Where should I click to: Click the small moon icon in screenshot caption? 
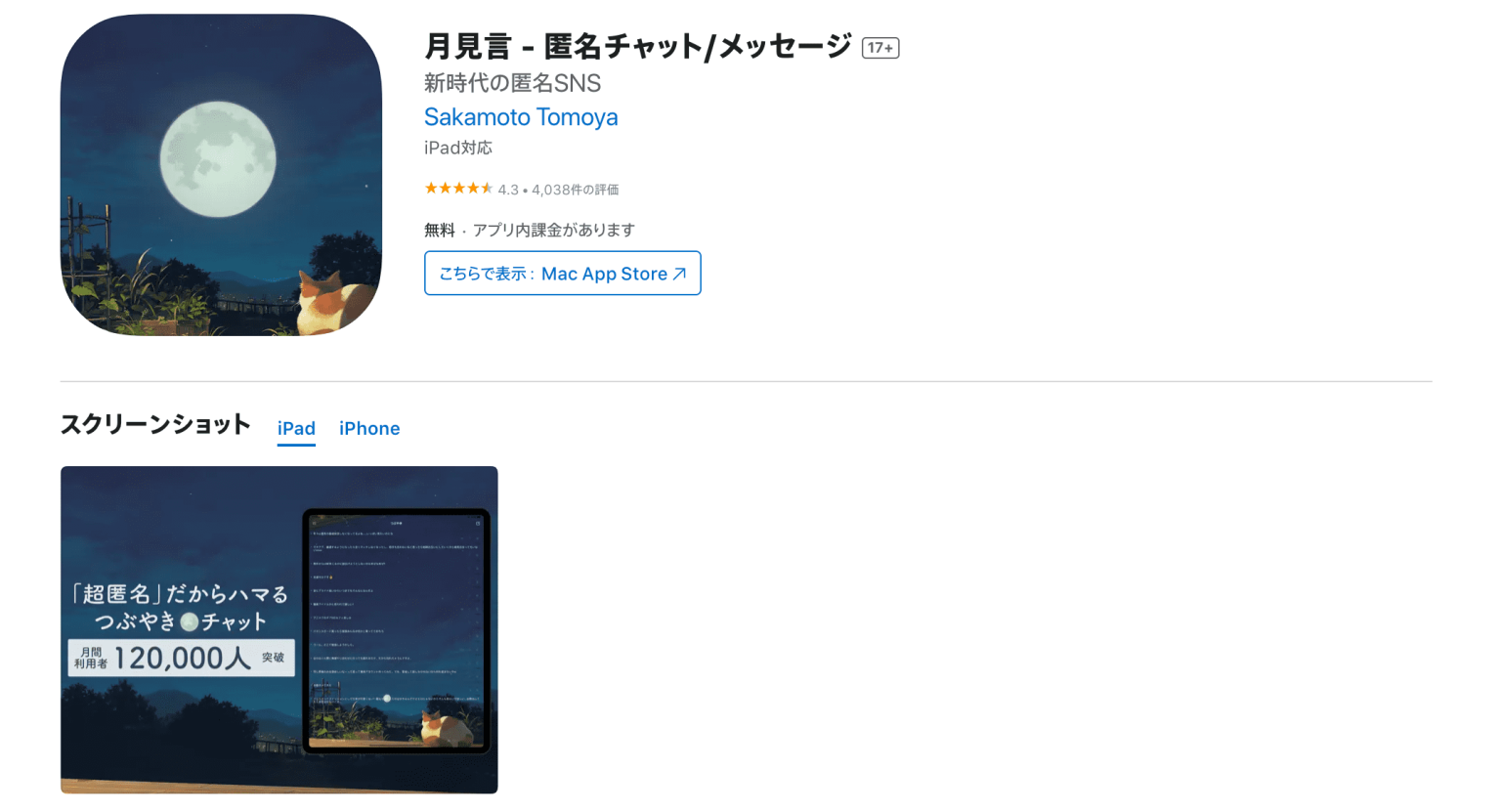click(x=190, y=621)
